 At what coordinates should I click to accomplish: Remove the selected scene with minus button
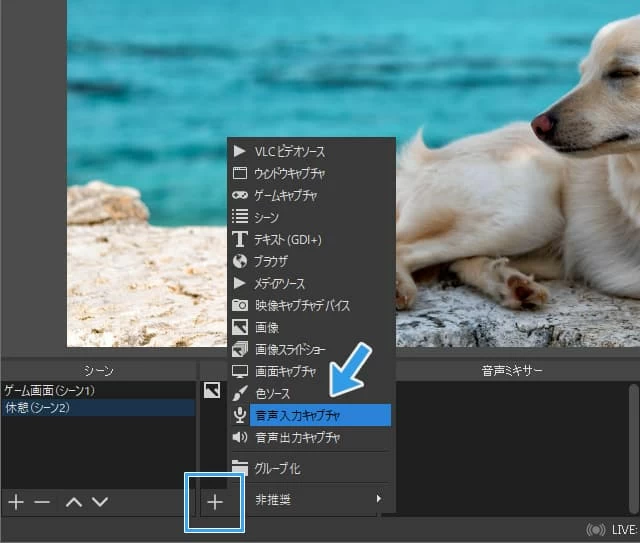coord(42,502)
